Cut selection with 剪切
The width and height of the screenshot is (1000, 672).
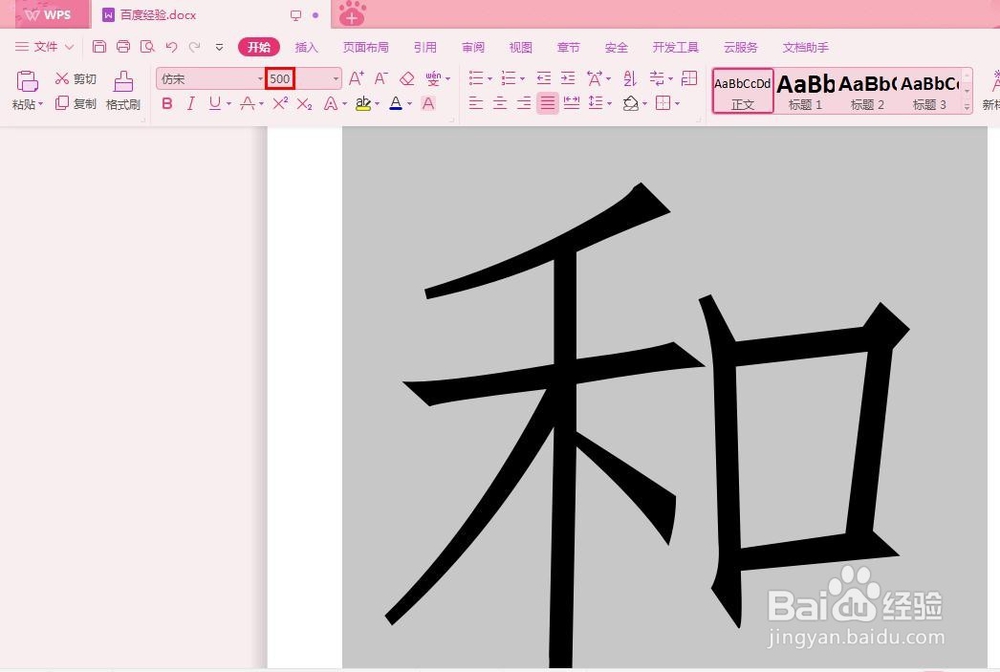click(x=75, y=78)
